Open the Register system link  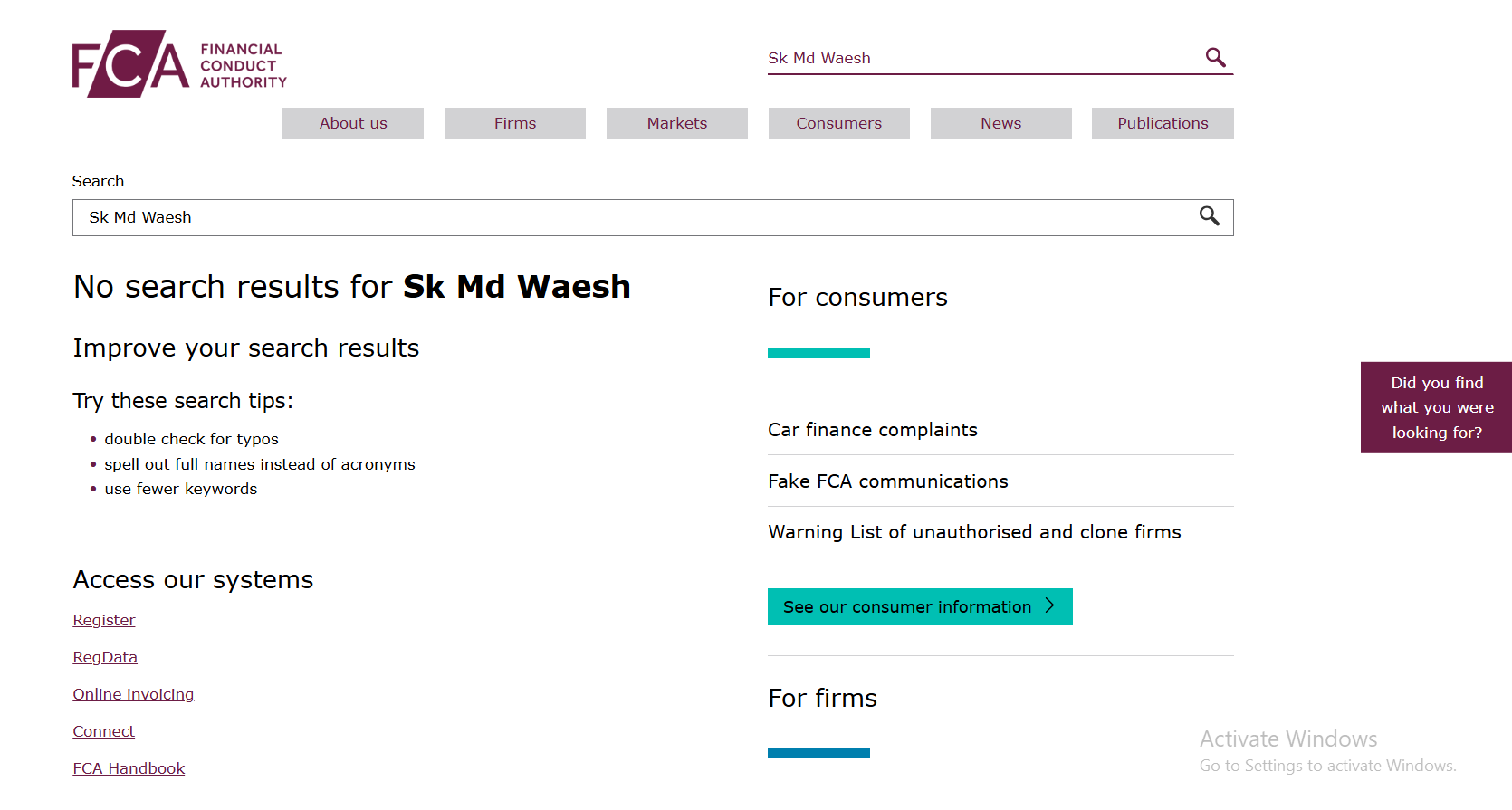(104, 620)
